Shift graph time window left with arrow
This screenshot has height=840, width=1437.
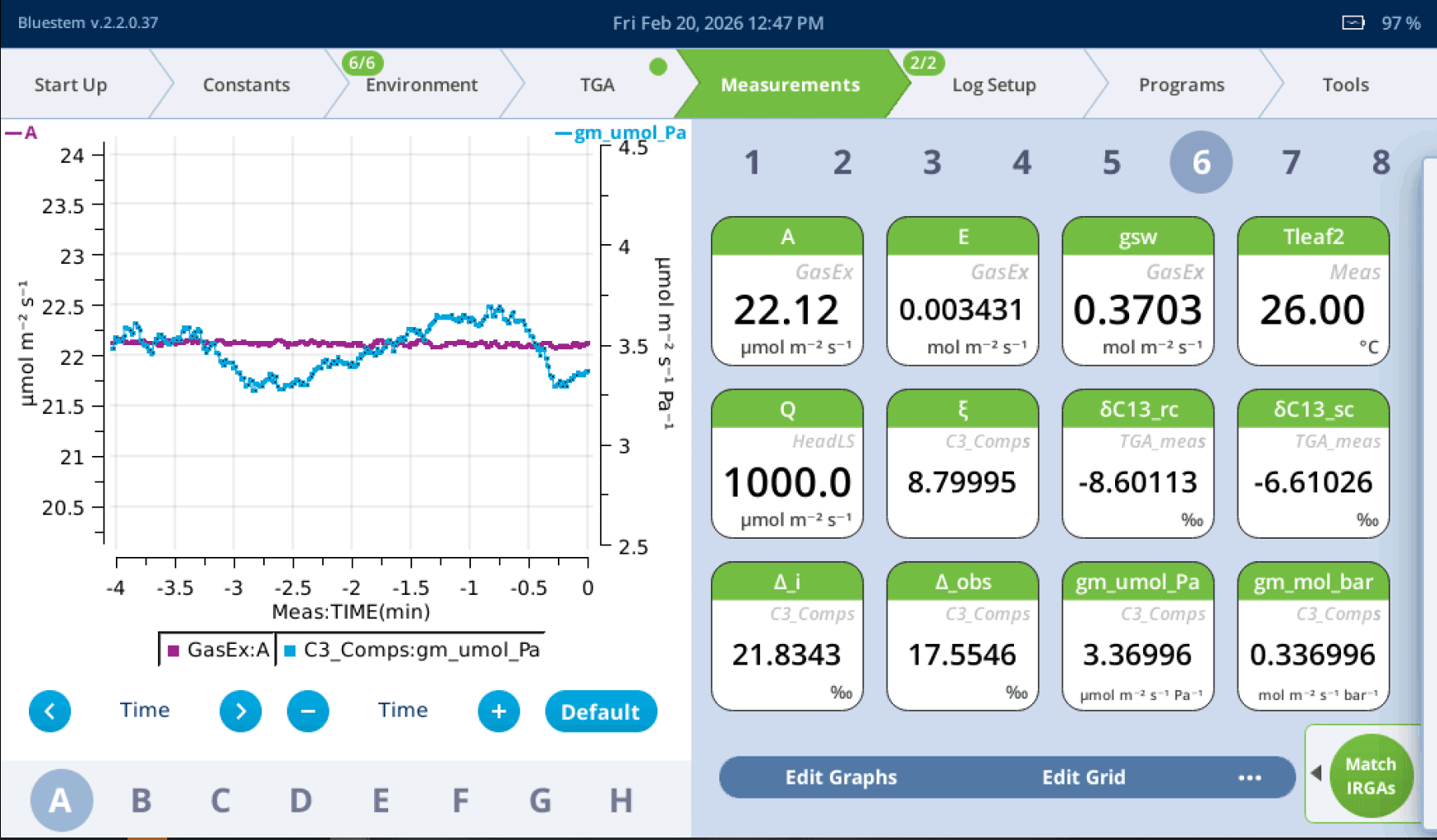50,711
